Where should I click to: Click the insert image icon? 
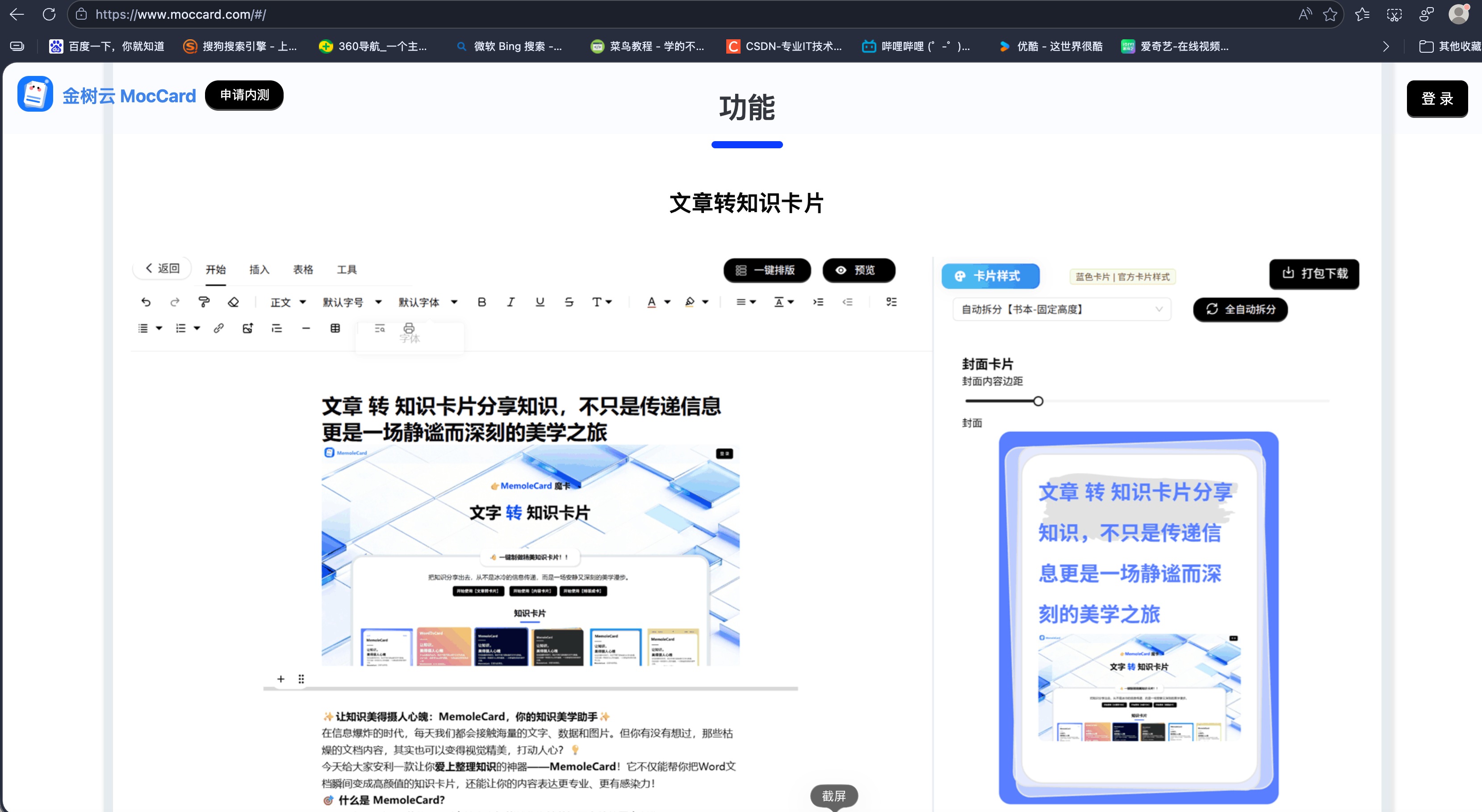click(x=248, y=328)
